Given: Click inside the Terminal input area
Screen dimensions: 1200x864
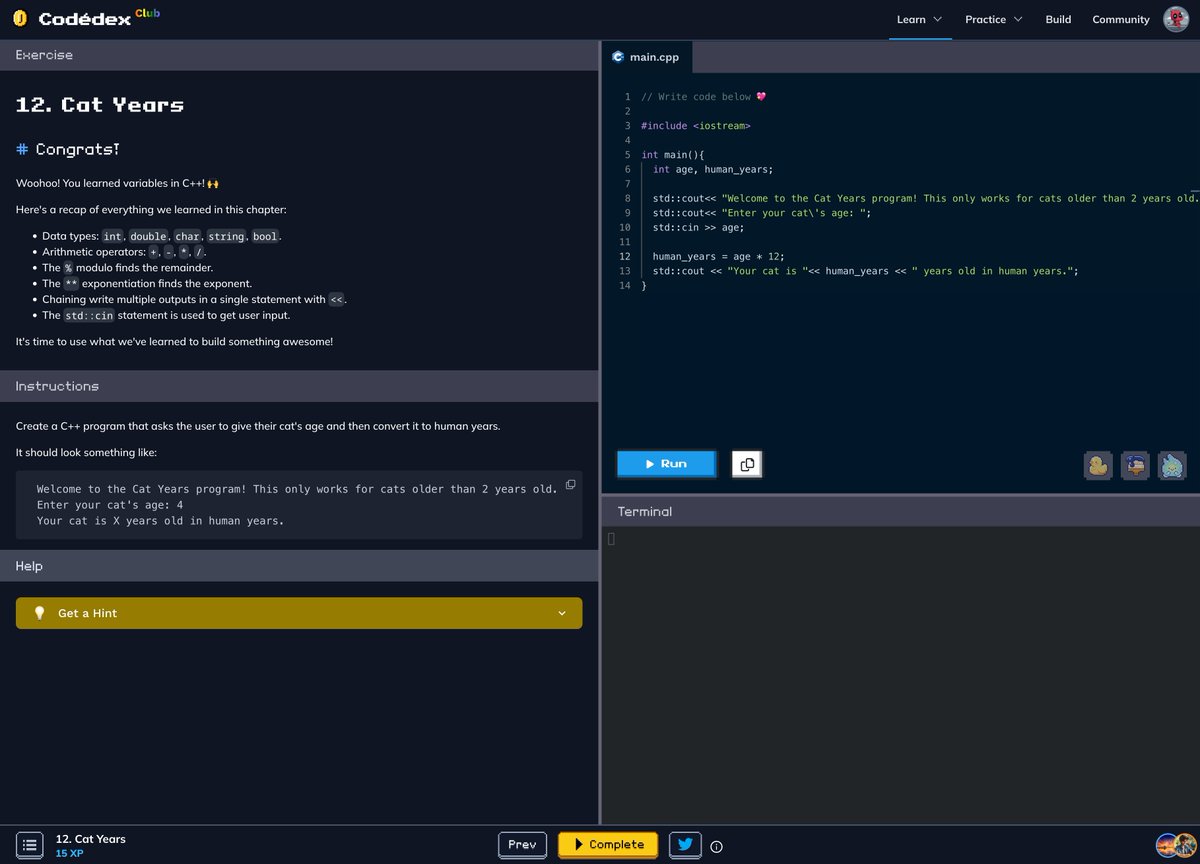Looking at the screenshot, I should pos(900,675).
